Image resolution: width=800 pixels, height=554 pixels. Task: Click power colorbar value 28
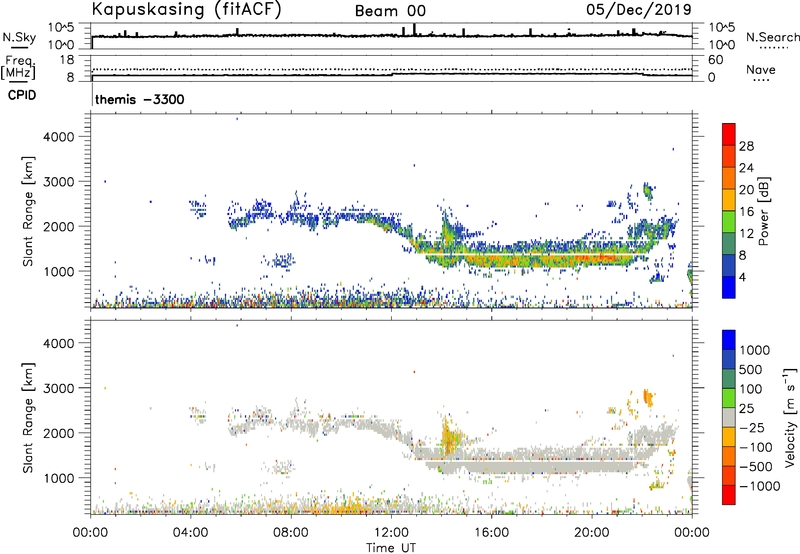pos(746,146)
